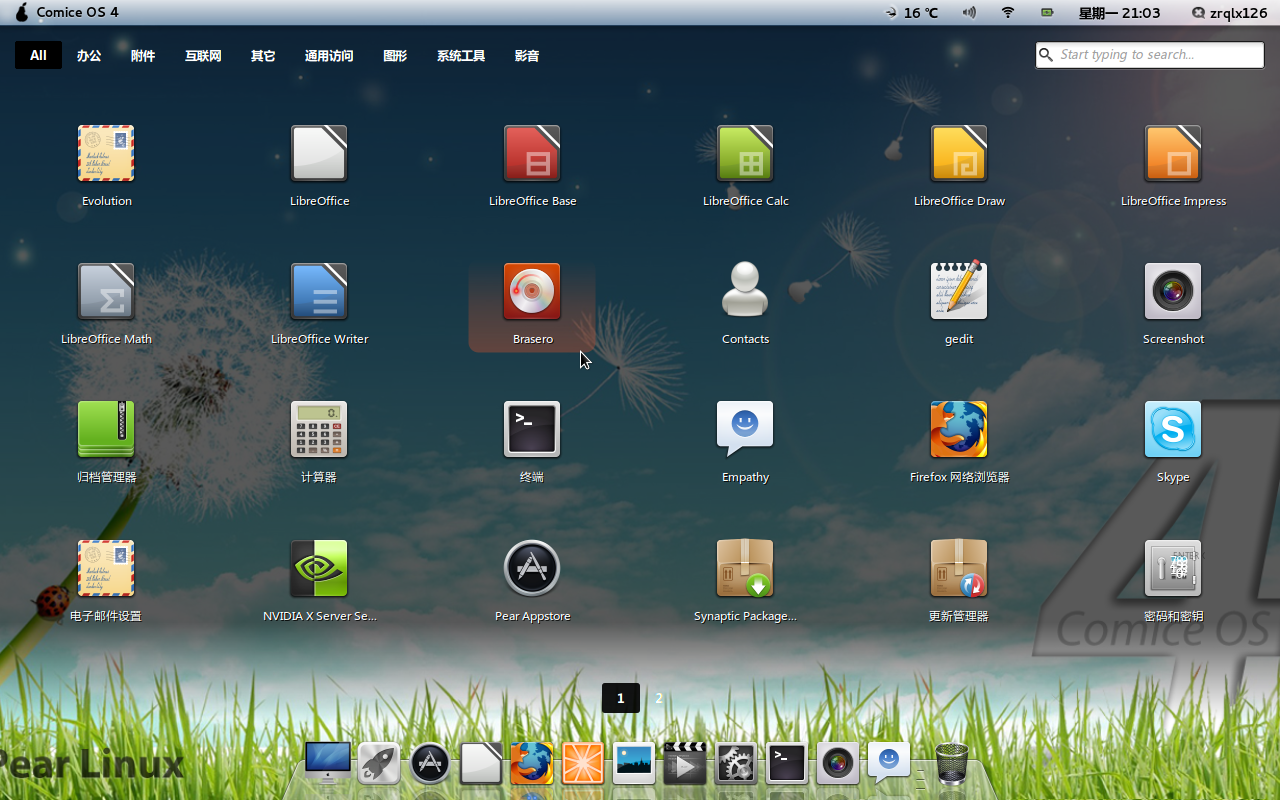Screen dimensions: 1280x800
Task: Open the zrqlx126 user menu
Action: point(1229,13)
